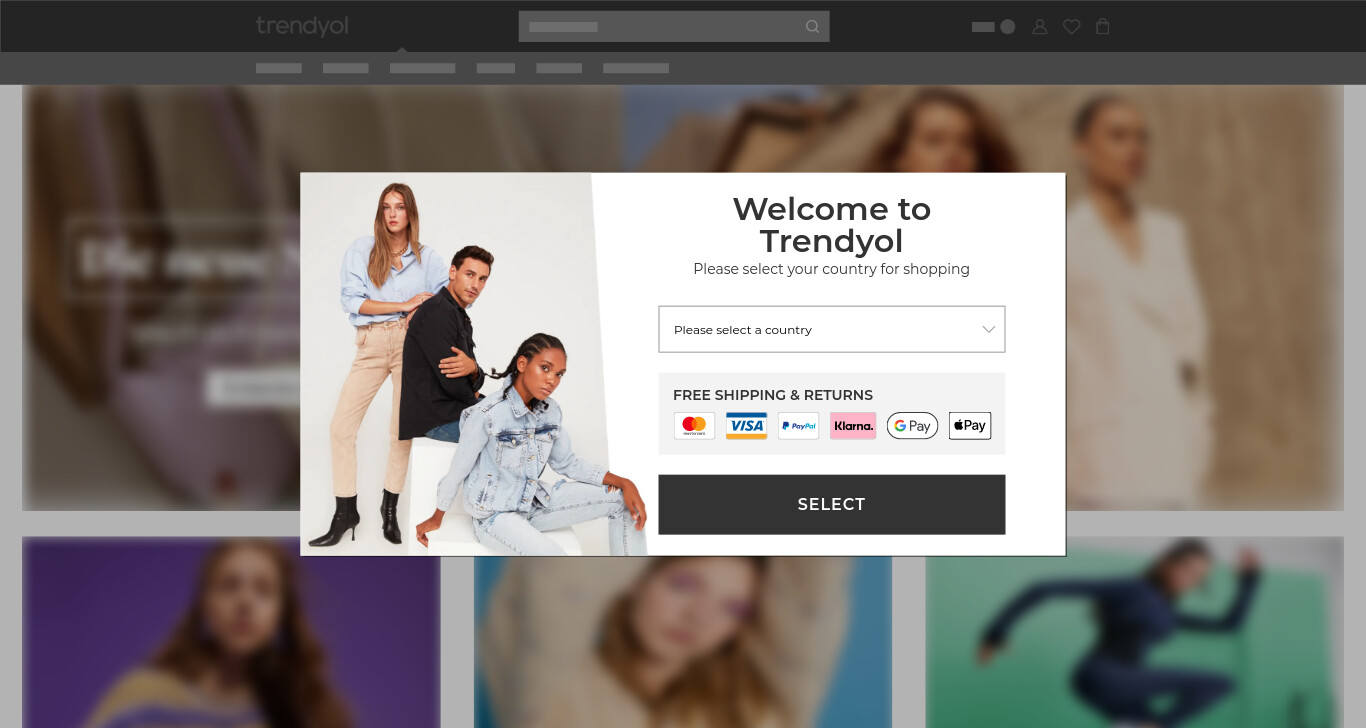
Task: Select the first blurred navigation menu item
Action: pos(279,68)
